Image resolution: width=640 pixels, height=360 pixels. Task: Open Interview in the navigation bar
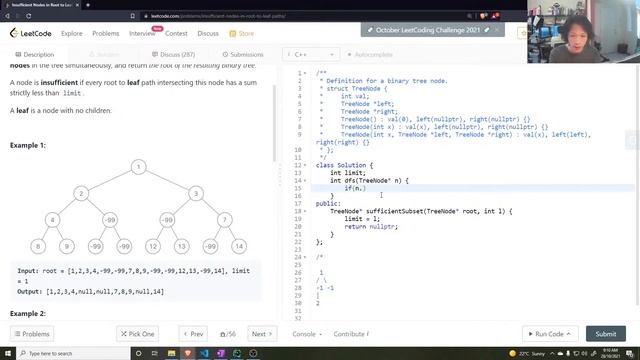pos(142,33)
